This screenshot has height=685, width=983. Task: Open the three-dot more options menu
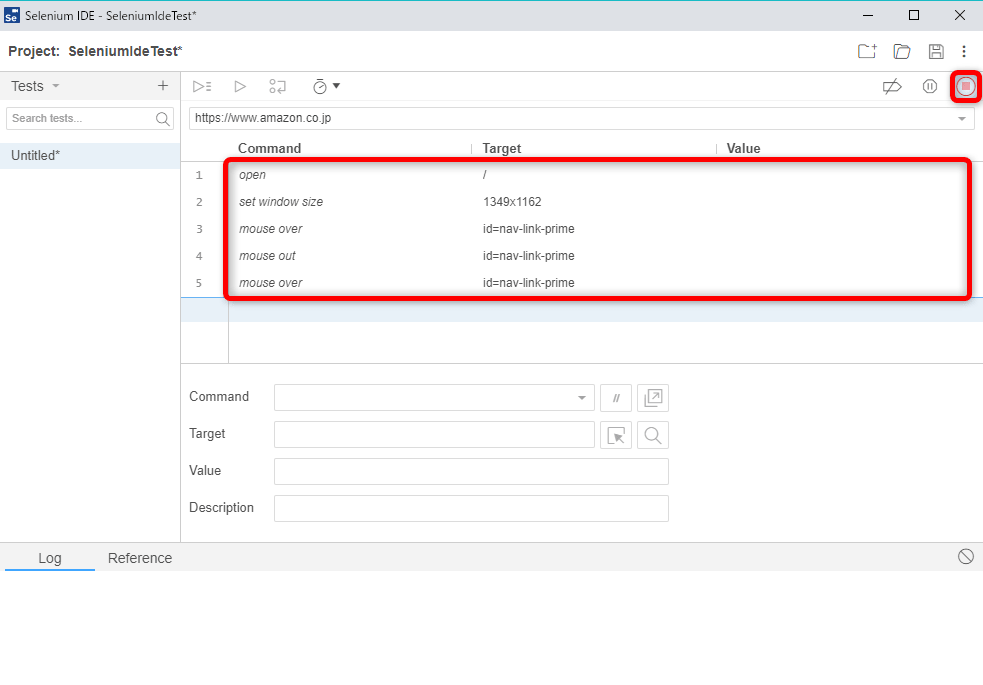[964, 51]
